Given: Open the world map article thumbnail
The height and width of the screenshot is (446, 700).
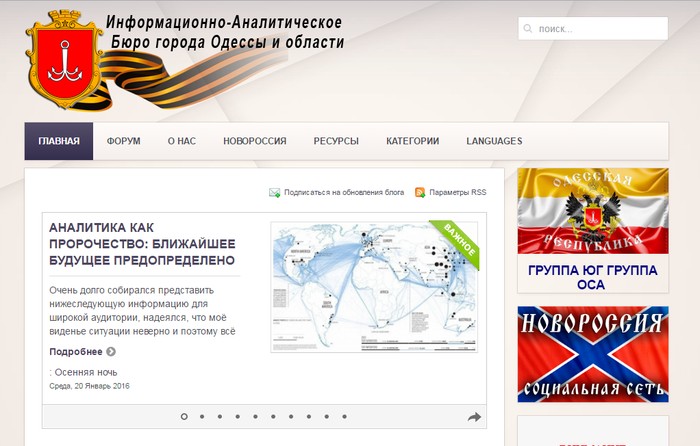Looking at the screenshot, I should [374, 287].
